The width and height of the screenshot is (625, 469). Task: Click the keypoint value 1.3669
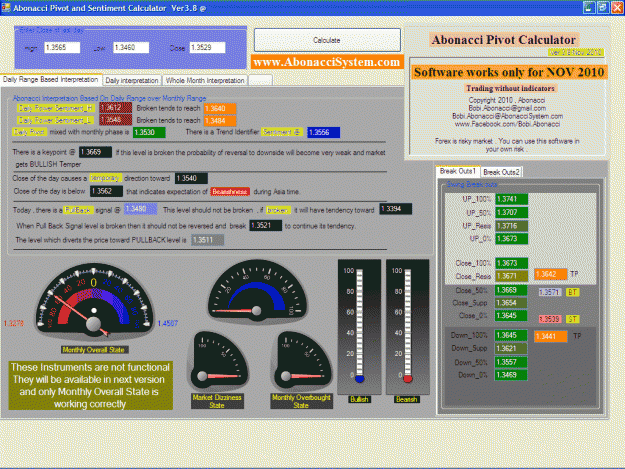pyautogui.click(x=95, y=152)
